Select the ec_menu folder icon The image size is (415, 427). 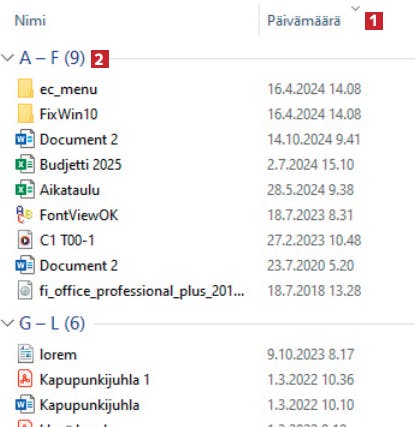[x=25, y=89]
